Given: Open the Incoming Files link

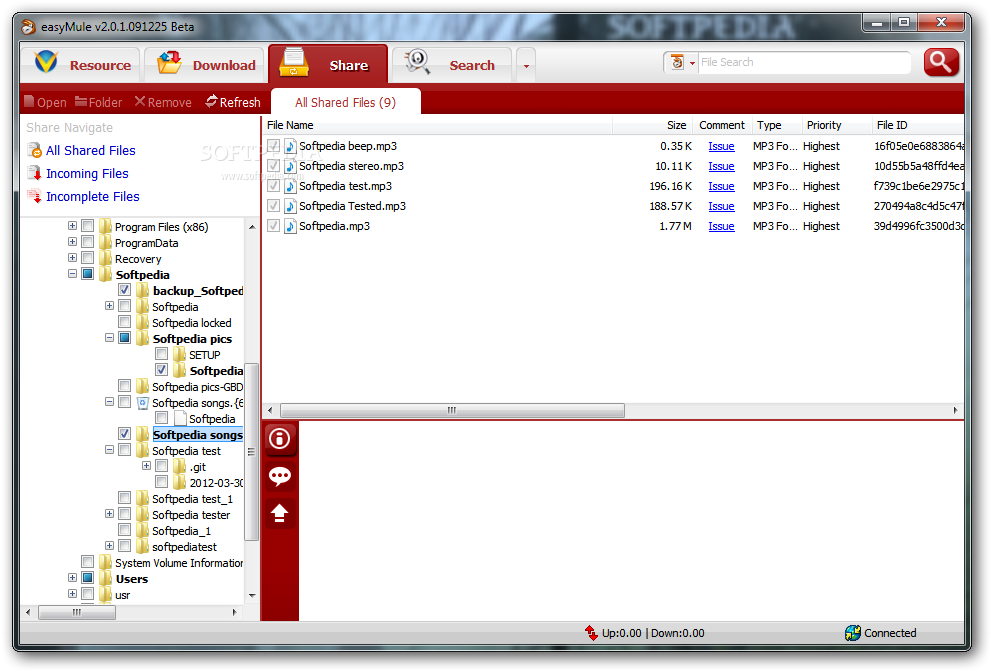Looking at the screenshot, I should point(87,173).
